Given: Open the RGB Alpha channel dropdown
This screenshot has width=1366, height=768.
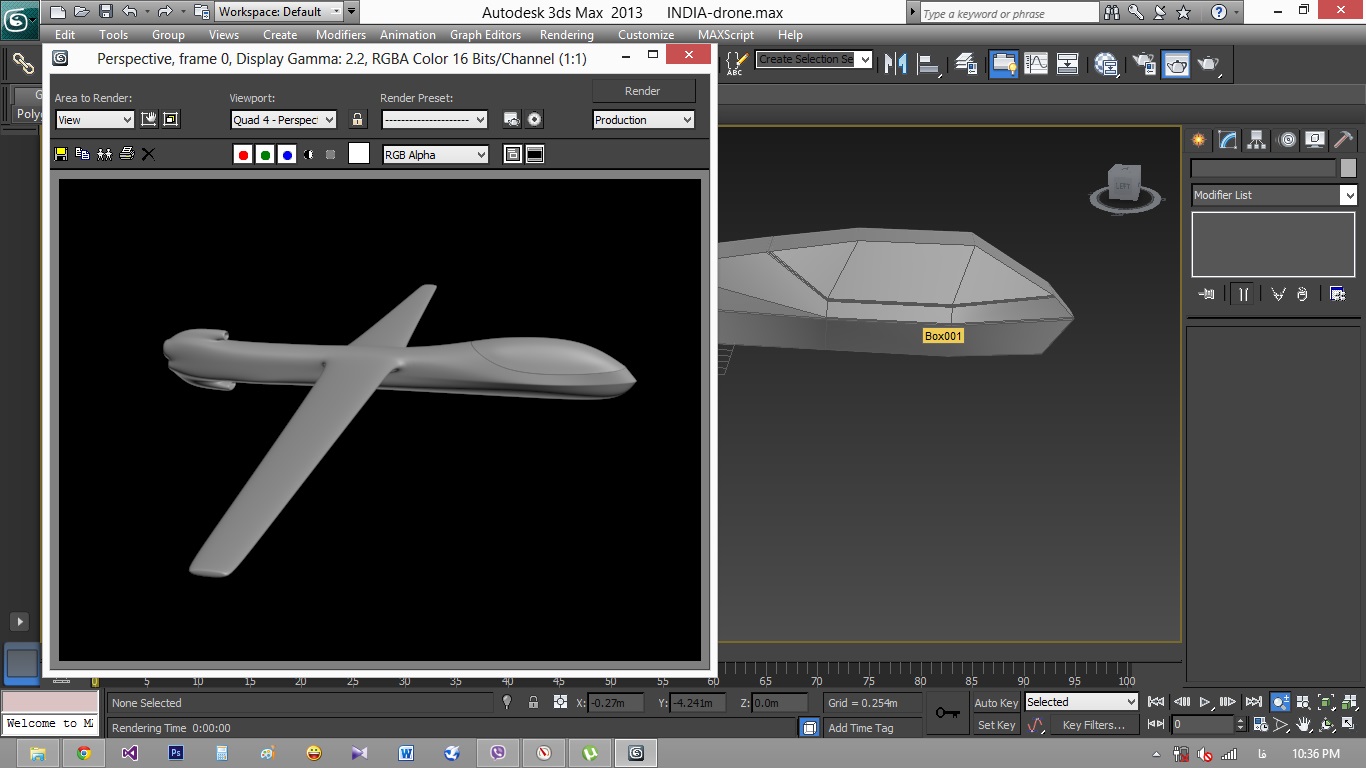Looking at the screenshot, I should [x=436, y=155].
